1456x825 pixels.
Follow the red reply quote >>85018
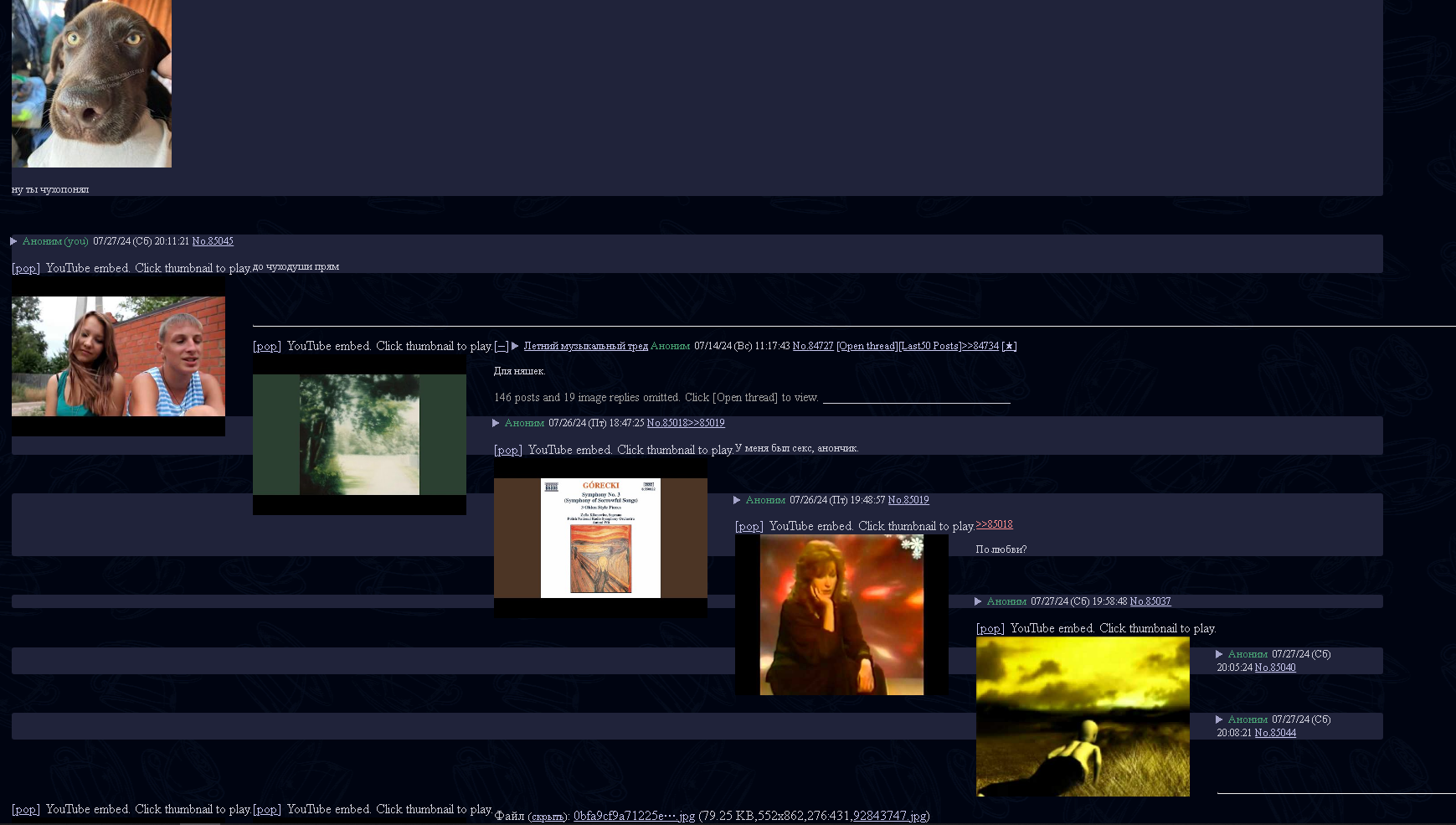pyautogui.click(x=995, y=524)
